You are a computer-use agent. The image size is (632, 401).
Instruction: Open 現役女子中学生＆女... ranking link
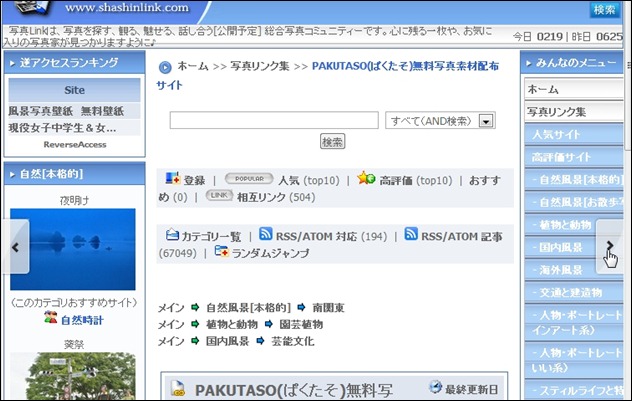(x=62, y=128)
